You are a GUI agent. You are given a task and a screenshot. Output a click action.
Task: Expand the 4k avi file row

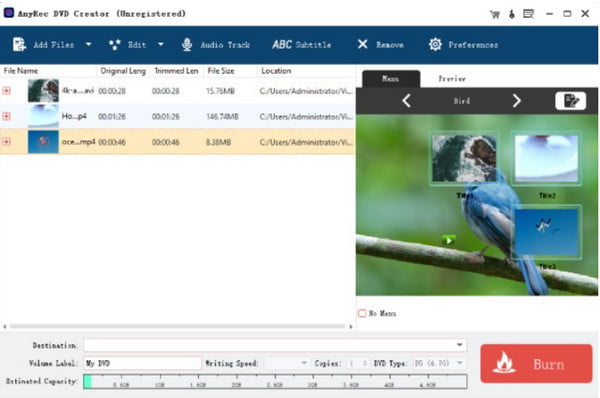pyautogui.click(x=7, y=91)
